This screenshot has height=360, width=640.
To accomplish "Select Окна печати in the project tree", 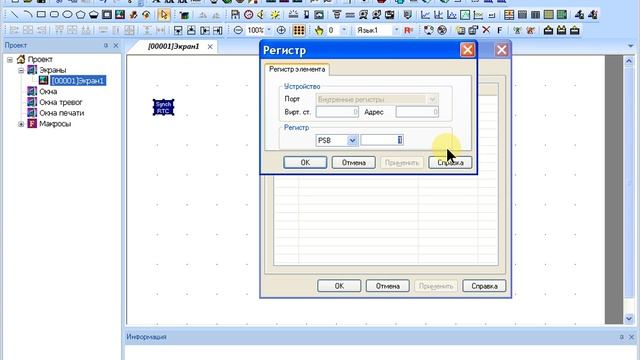I will pos(62,113).
